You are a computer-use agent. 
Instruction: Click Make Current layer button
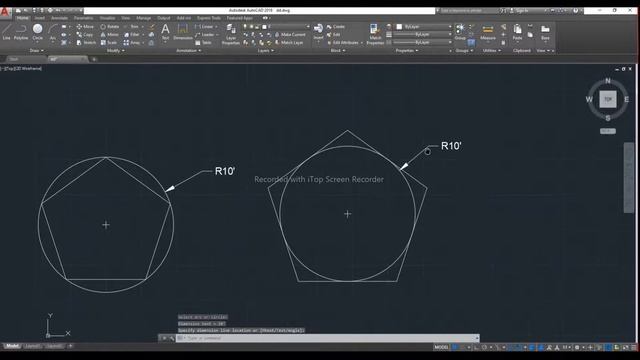click(290, 35)
